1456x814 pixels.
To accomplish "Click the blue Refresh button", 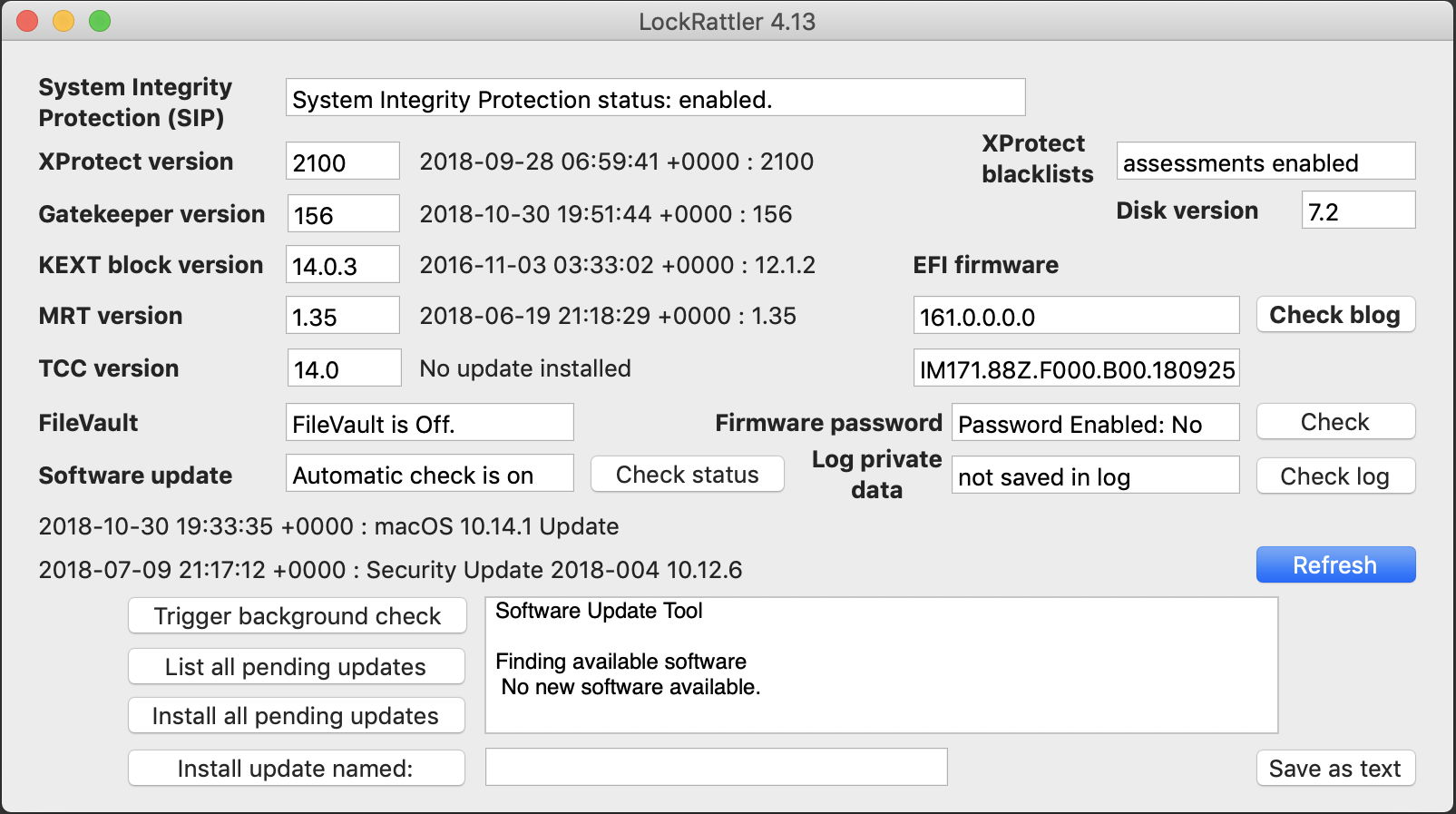I will point(1334,564).
